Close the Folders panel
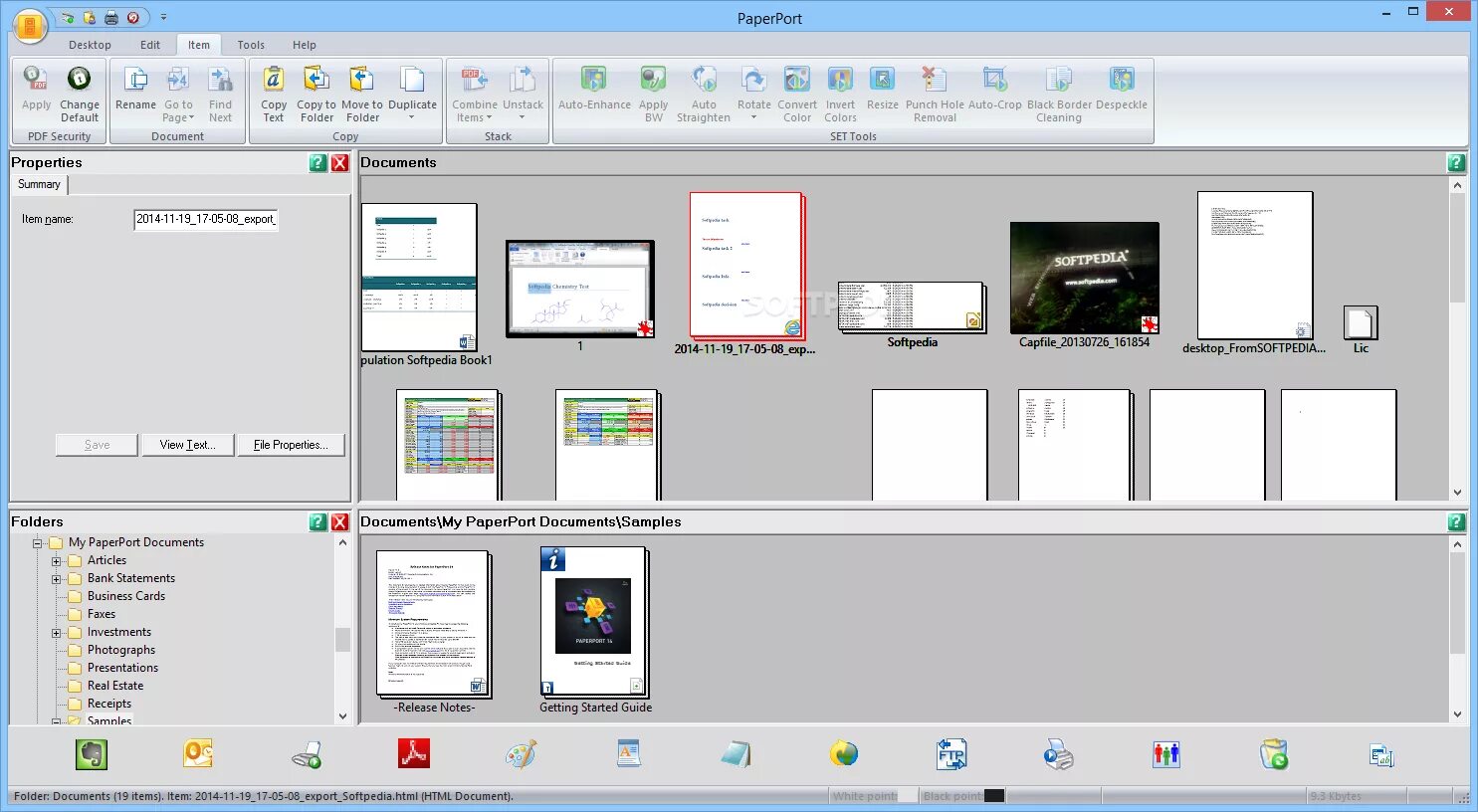 point(339,522)
